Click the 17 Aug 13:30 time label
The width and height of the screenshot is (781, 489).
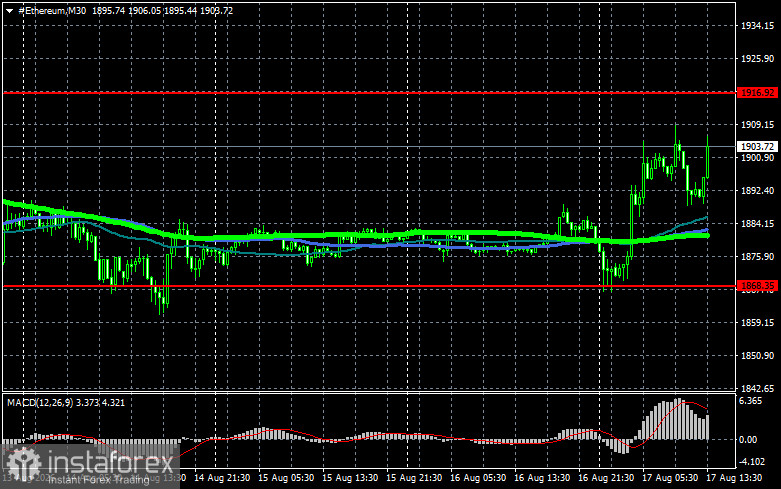tap(734, 478)
